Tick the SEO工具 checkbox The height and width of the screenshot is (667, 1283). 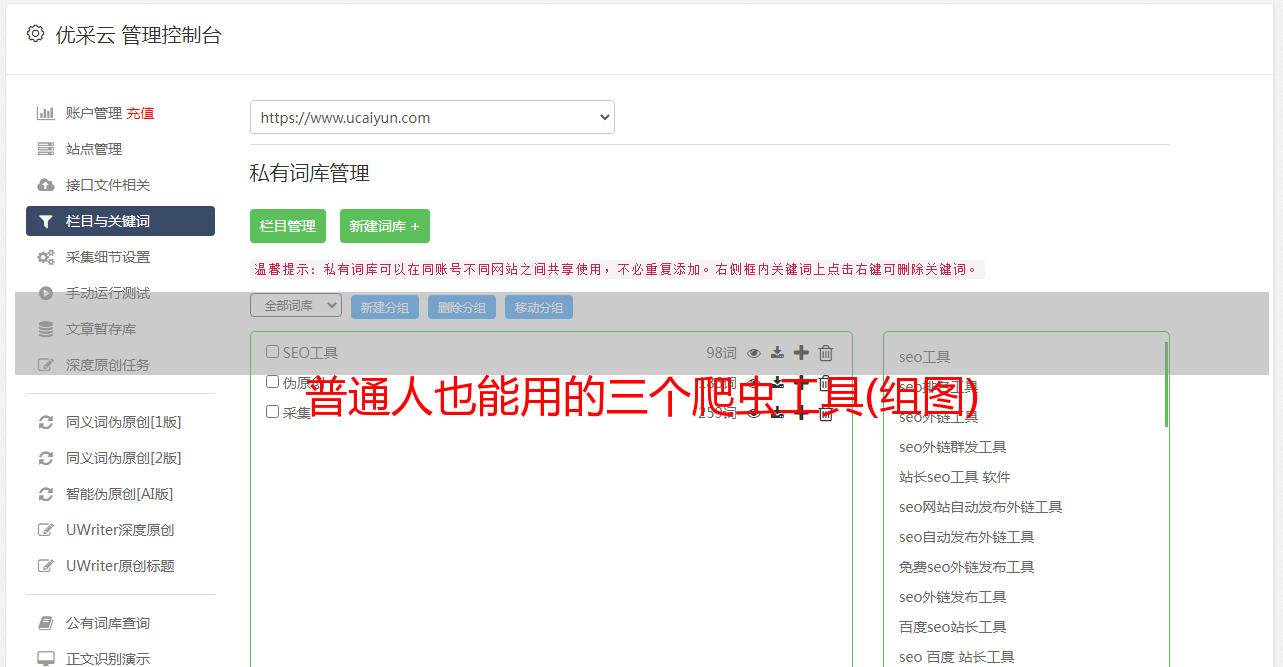tap(272, 352)
